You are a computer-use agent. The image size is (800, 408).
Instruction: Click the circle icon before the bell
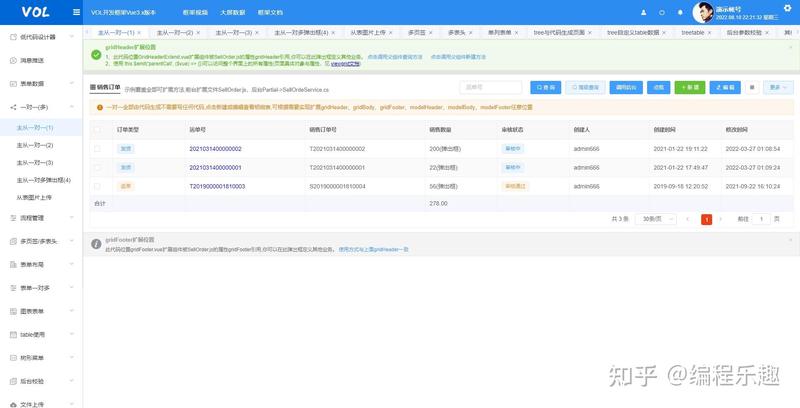662,12
